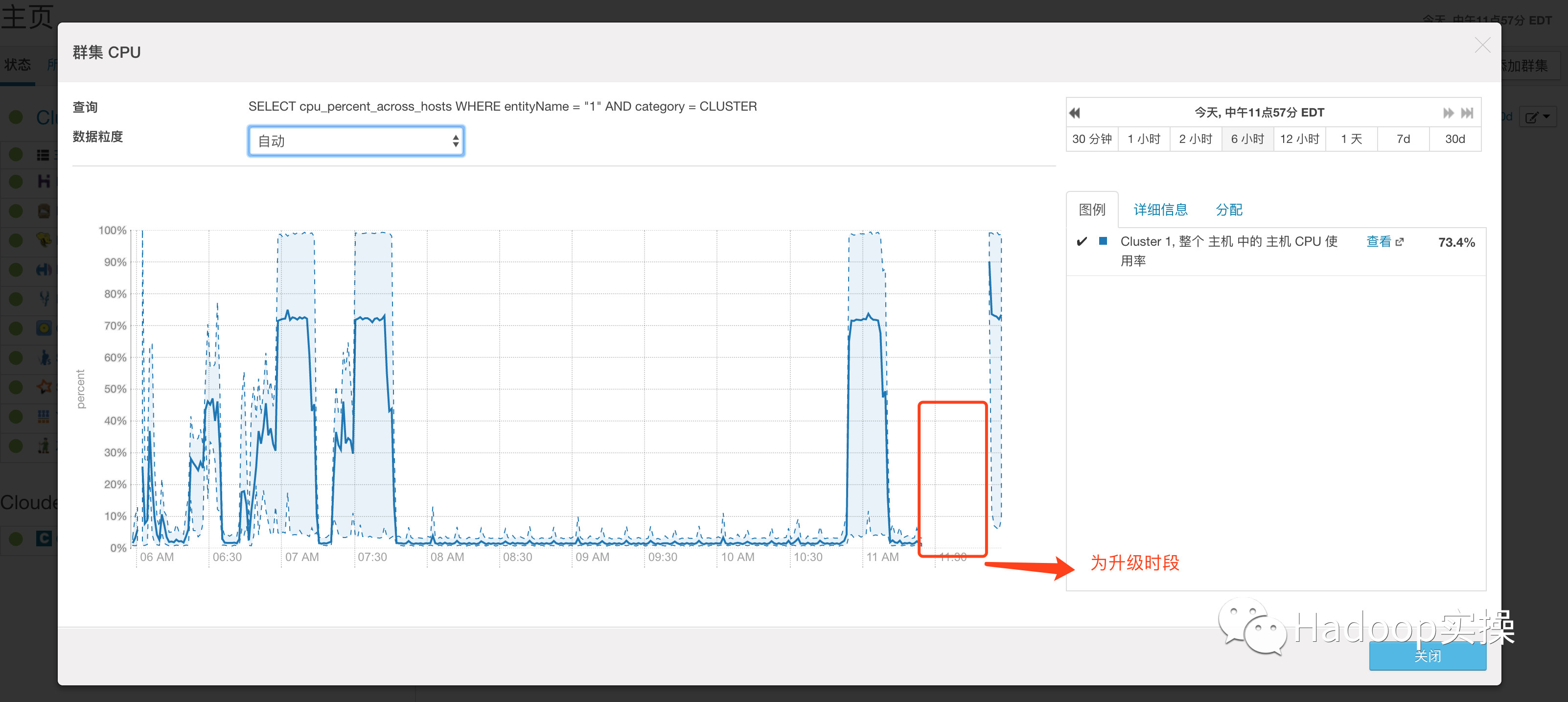Image resolution: width=1568 pixels, height=702 pixels.
Task: Jump to the current time with the skip-to-end icon
Action: [x=1467, y=113]
